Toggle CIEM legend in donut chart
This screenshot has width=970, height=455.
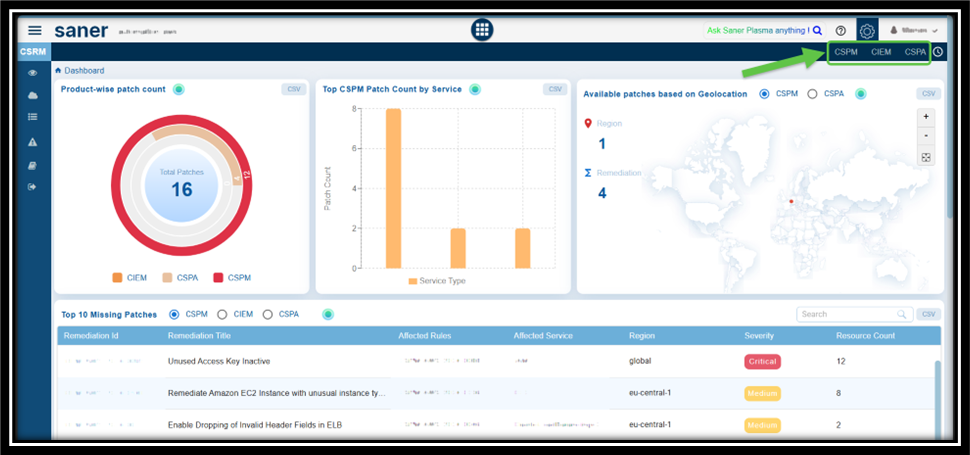(x=129, y=278)
